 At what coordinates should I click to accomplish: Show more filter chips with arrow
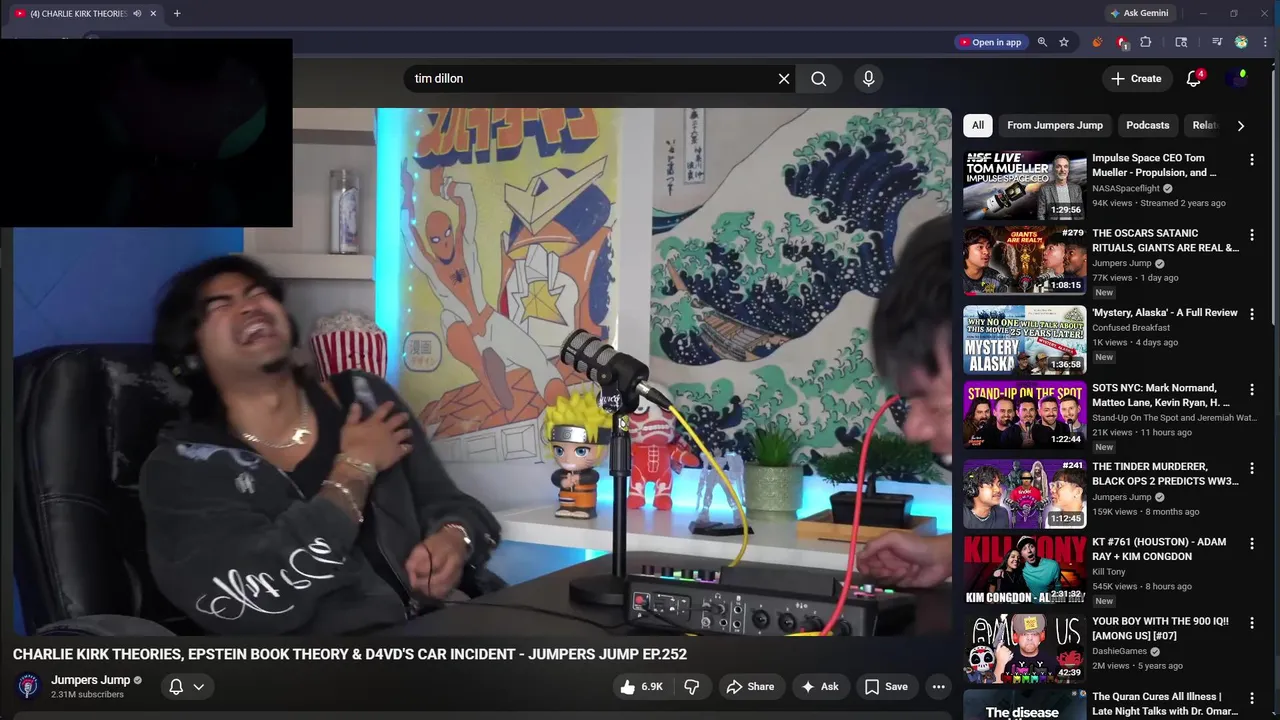[x=1241, y=126]
